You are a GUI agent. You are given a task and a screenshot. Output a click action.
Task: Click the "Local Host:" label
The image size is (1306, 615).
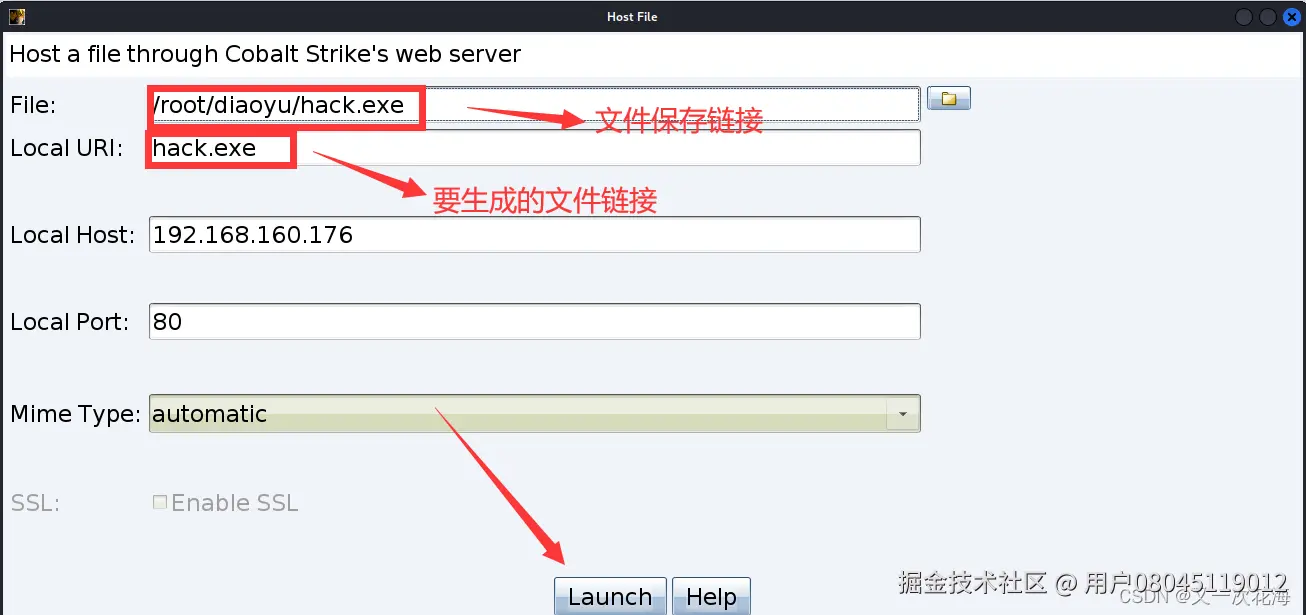(x=72, y=235)
